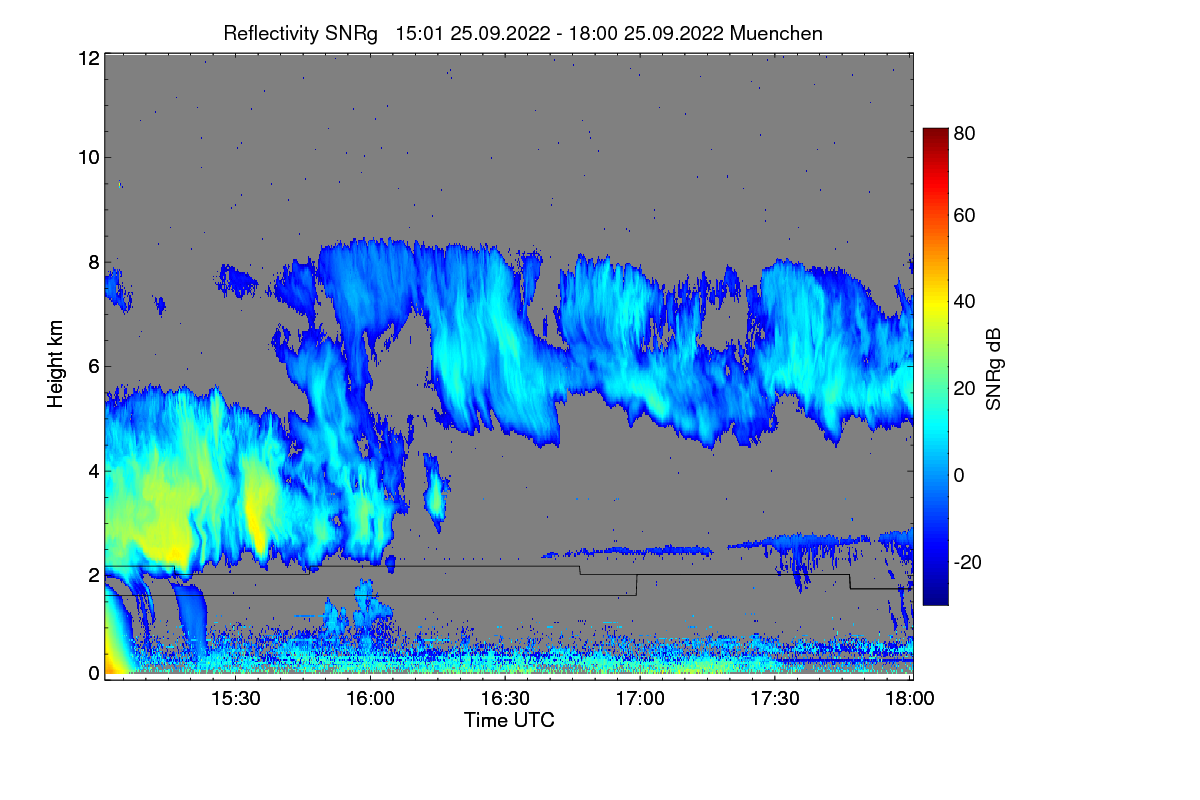Click the 17:00 time axis label
1200x800 pixels.
[641, 699]
